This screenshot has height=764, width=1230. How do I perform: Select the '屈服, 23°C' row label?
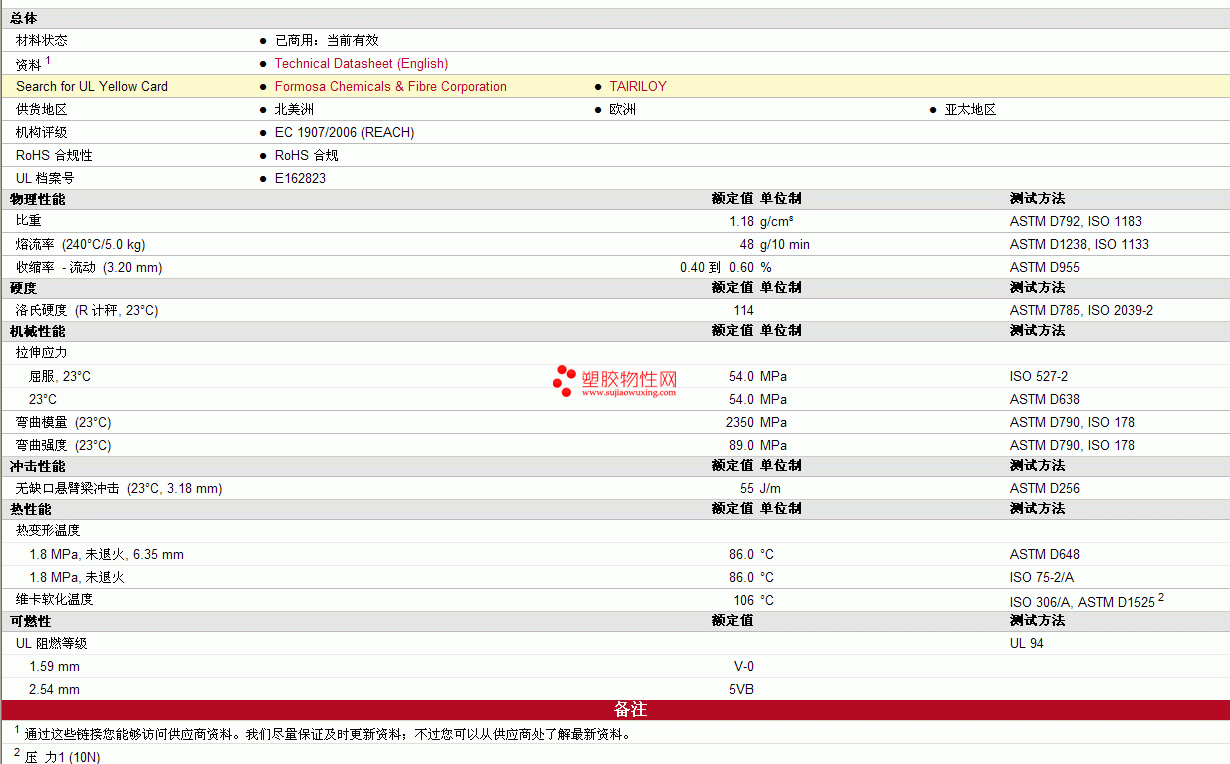click(60, 376)
